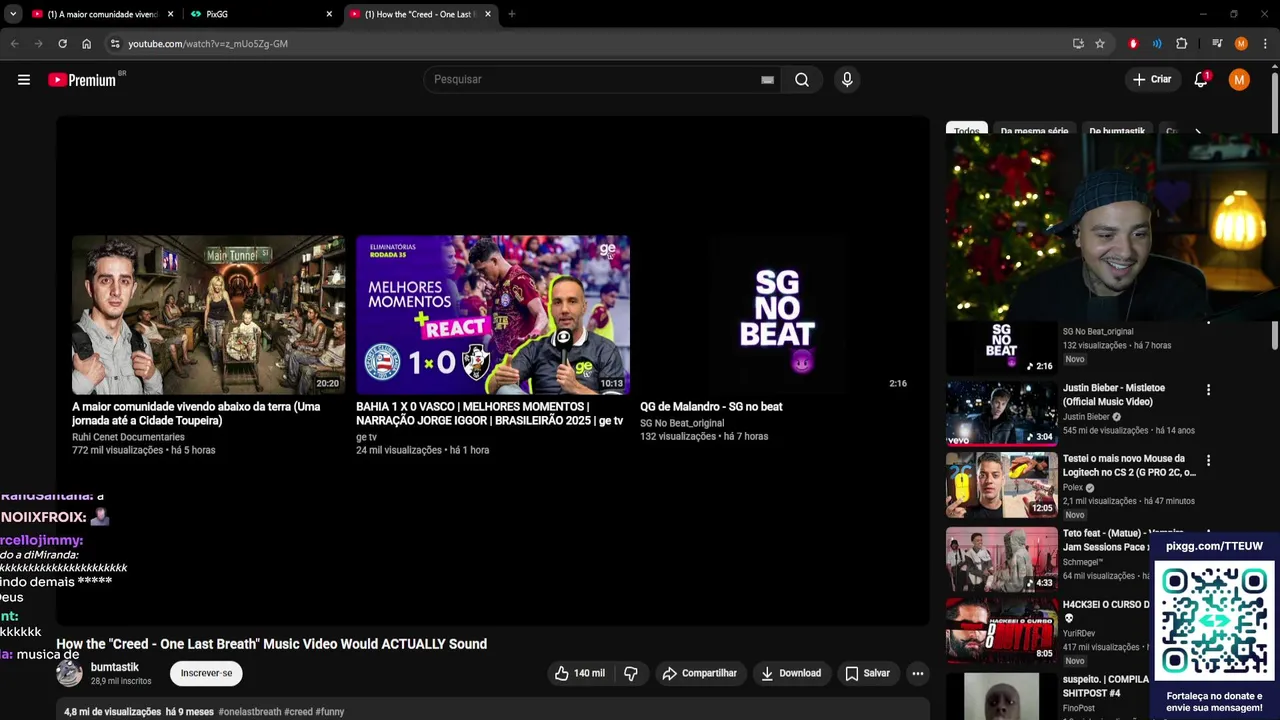Open Logitech mouse CS 2 video thumbnail

coord(1001,484)
